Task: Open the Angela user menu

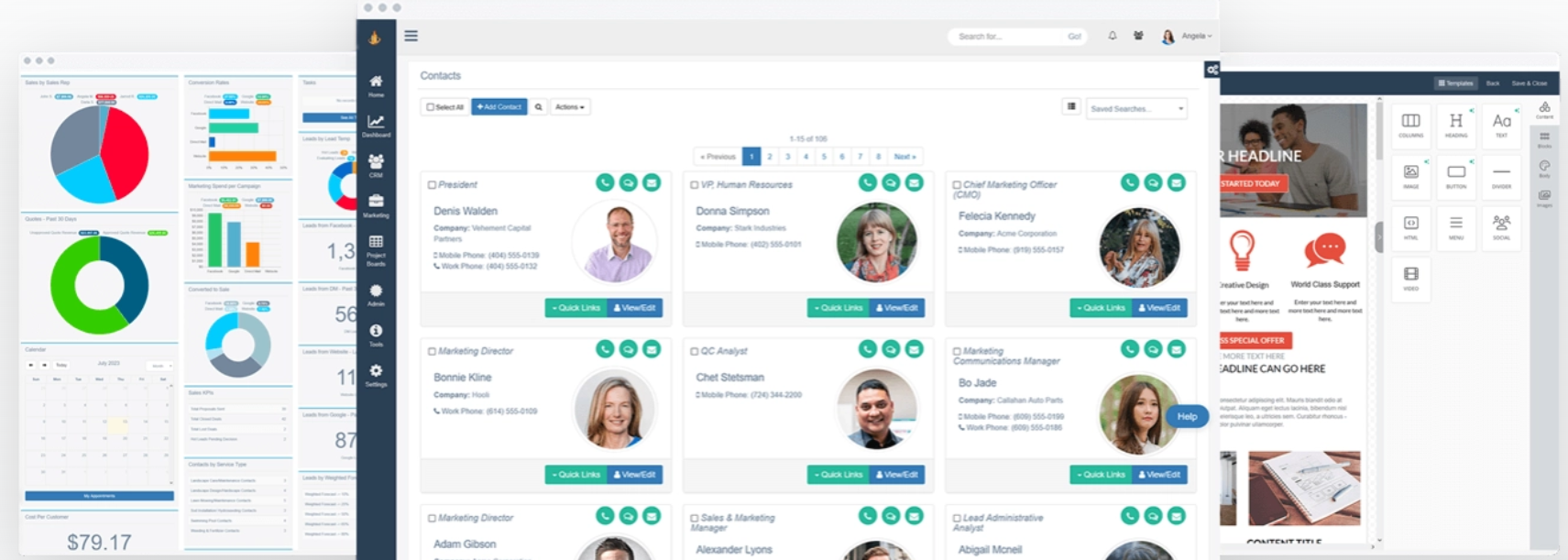Action: tap(1187, 37)
